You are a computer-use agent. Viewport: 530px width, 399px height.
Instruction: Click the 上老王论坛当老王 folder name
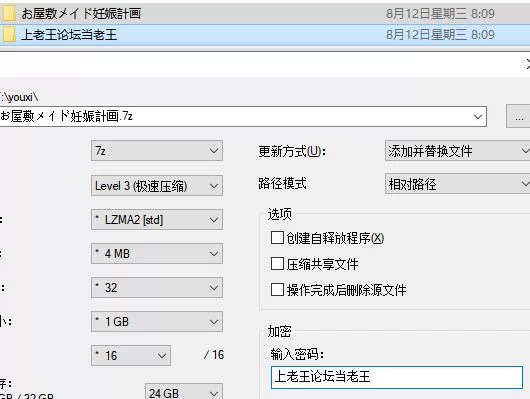click(x=69, y=35)
